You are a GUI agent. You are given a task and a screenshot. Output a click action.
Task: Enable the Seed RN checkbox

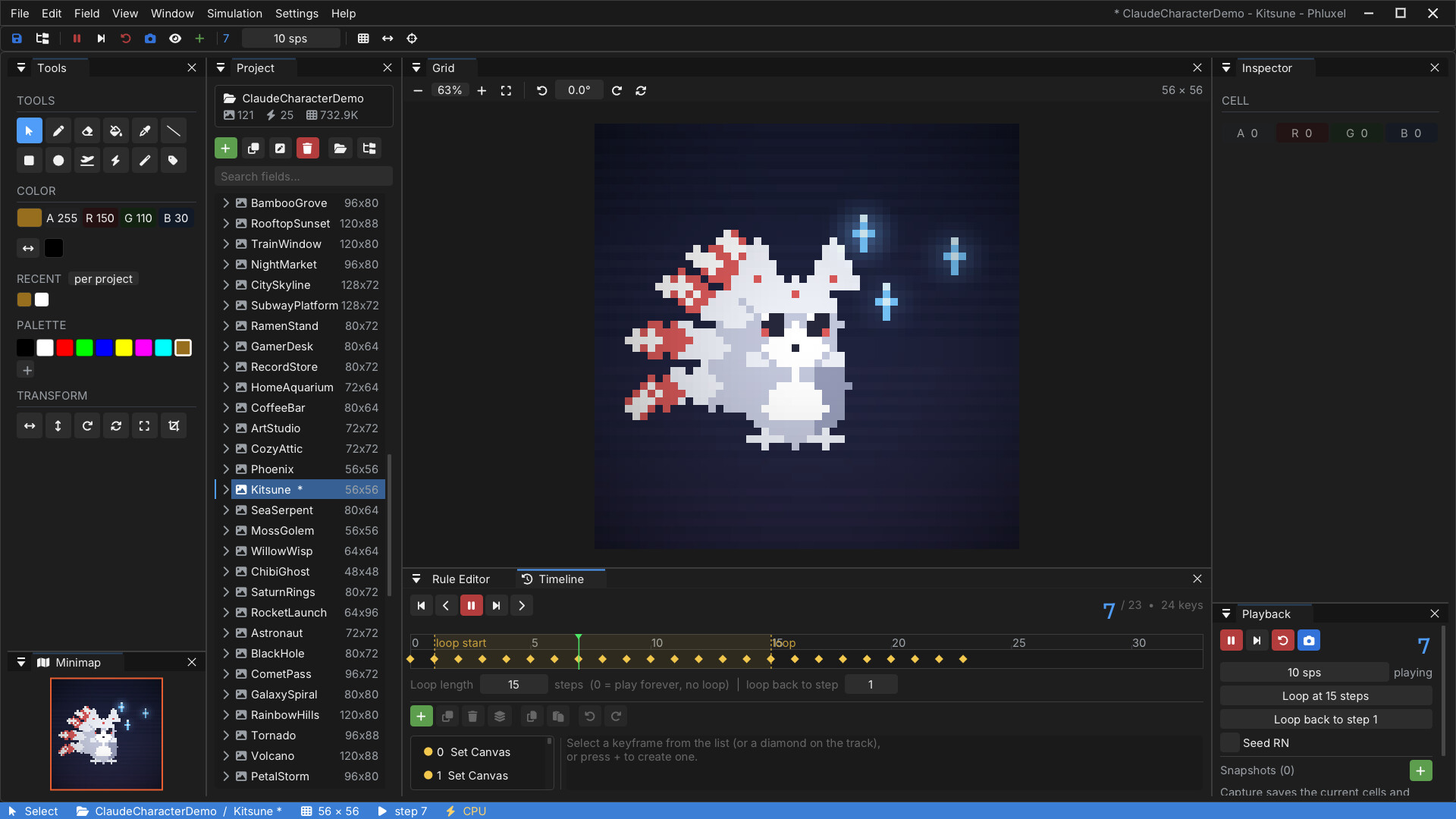pos(1230,742)
